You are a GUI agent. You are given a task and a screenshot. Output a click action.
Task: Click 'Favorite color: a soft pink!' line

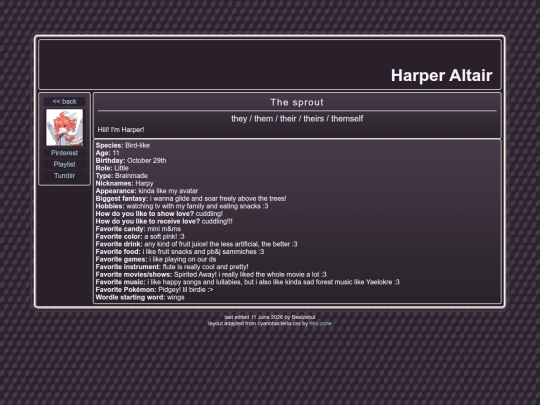[x=140, y=237]
